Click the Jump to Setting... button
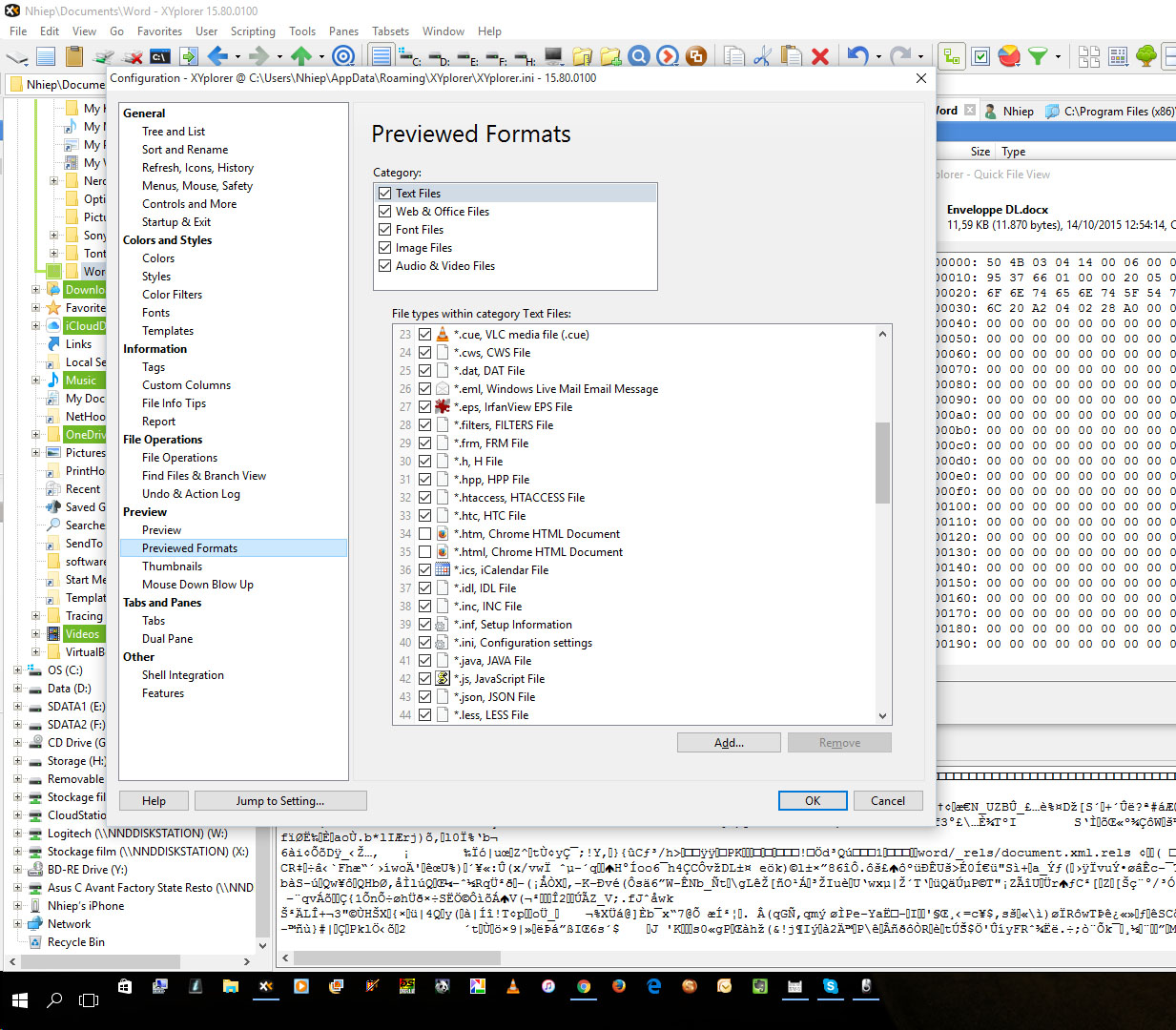1176x1030 pixels. pos(279,801)
